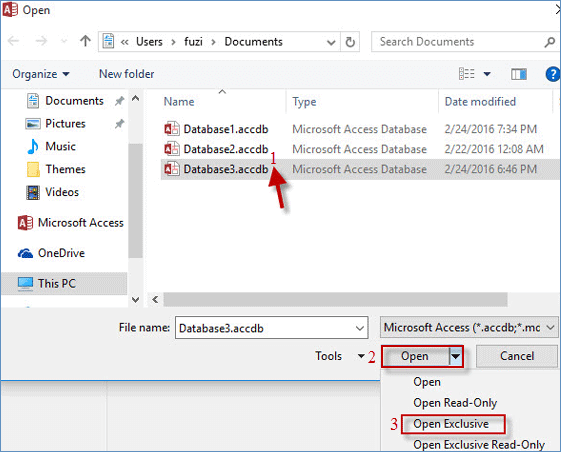Click navigation pane scroll up arrow

tap(135, 98)
